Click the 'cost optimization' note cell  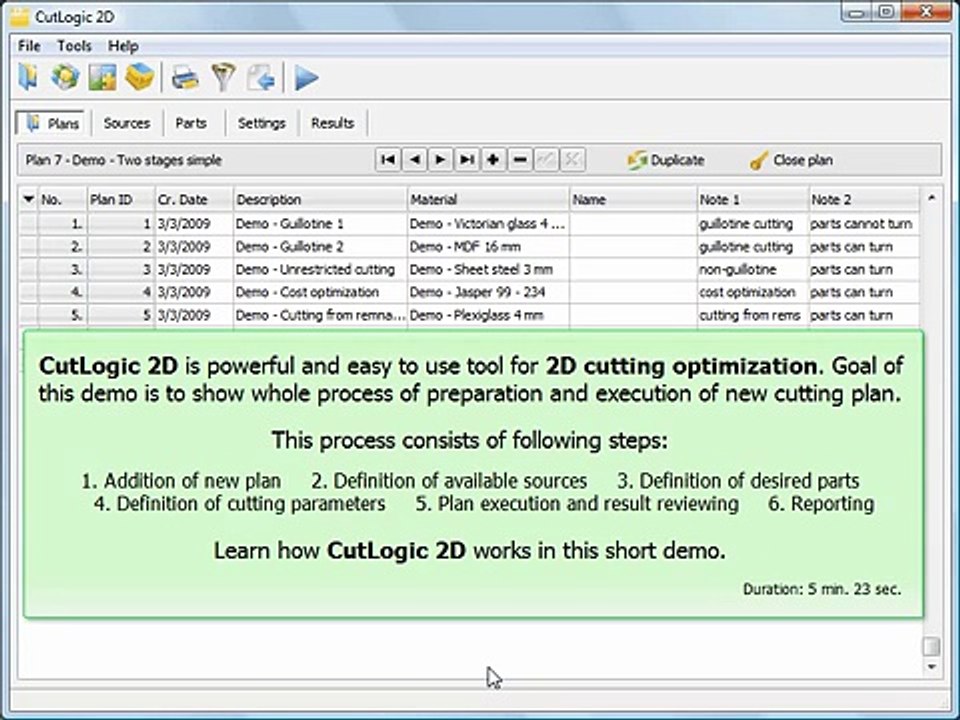coord(752,292)
